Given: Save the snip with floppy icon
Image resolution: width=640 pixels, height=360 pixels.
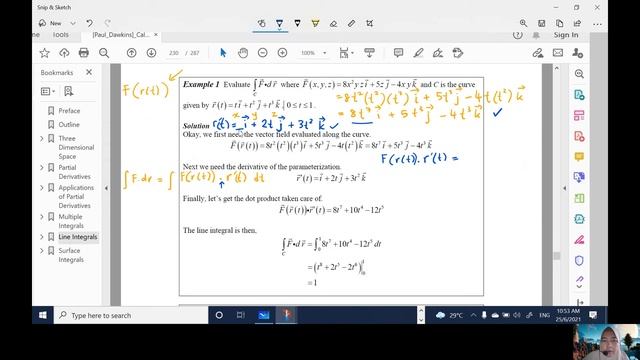Looking at the screenshot, I should point(542,24).
